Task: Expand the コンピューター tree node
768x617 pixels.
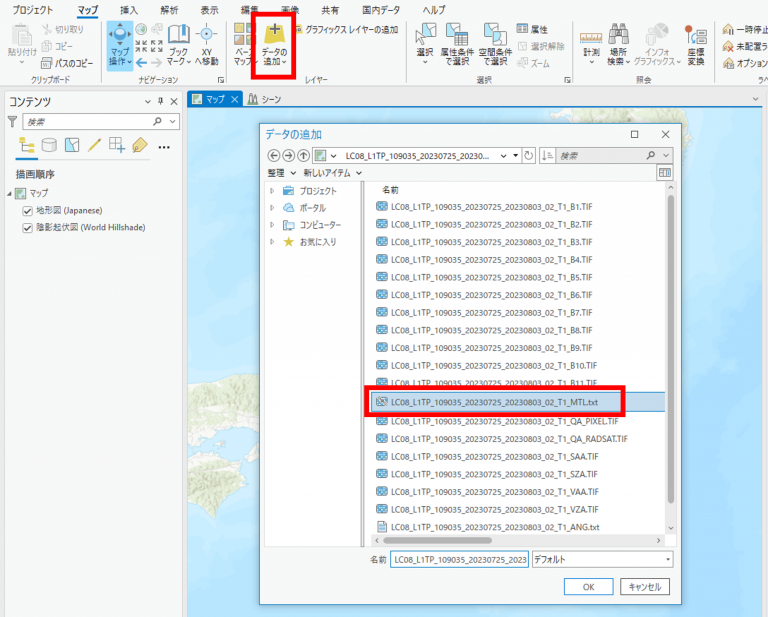Action: [272, 225]
